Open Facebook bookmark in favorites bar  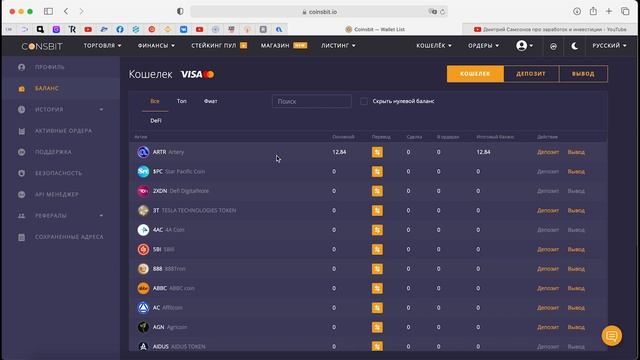pyautogui.click(x=120, y=29)
